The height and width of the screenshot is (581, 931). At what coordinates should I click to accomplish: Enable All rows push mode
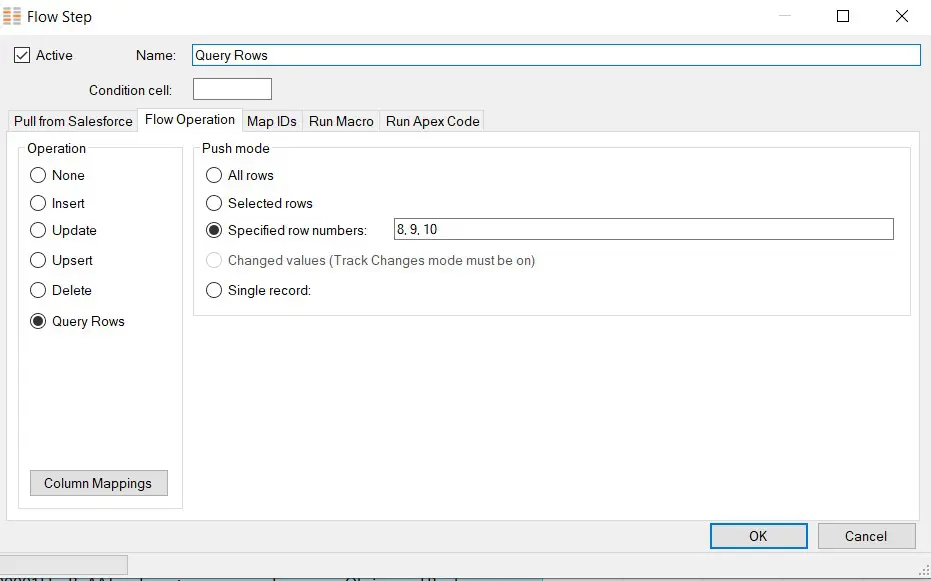pyautogui.click(x=212, y=175)
